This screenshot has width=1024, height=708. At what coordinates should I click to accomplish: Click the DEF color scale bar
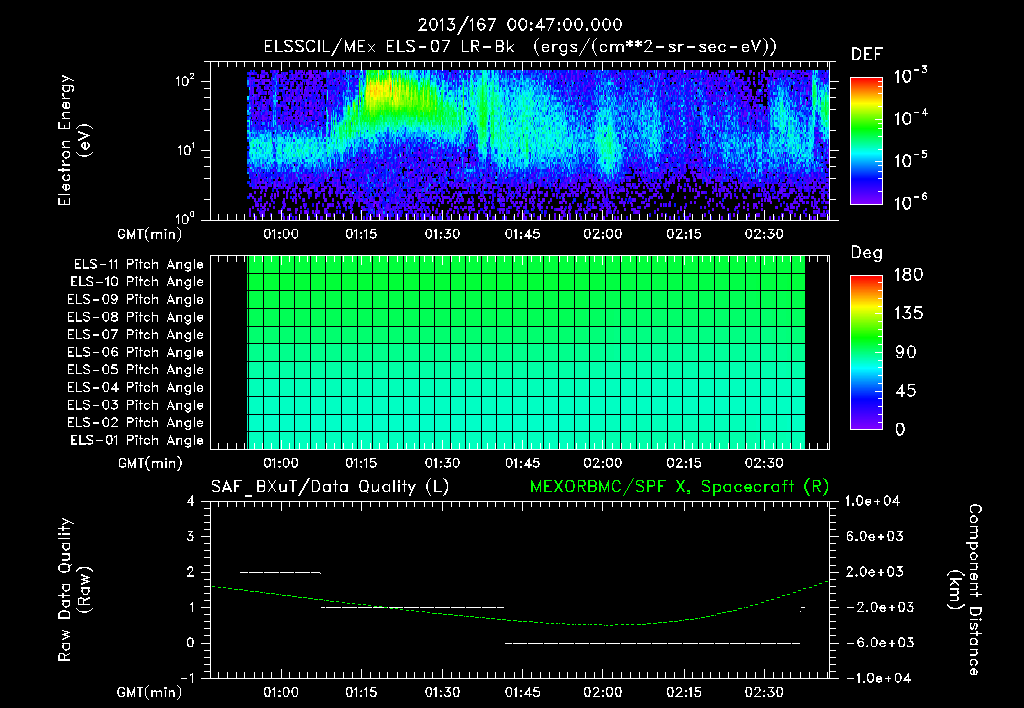pyautogui.click(x=866, y=141)
